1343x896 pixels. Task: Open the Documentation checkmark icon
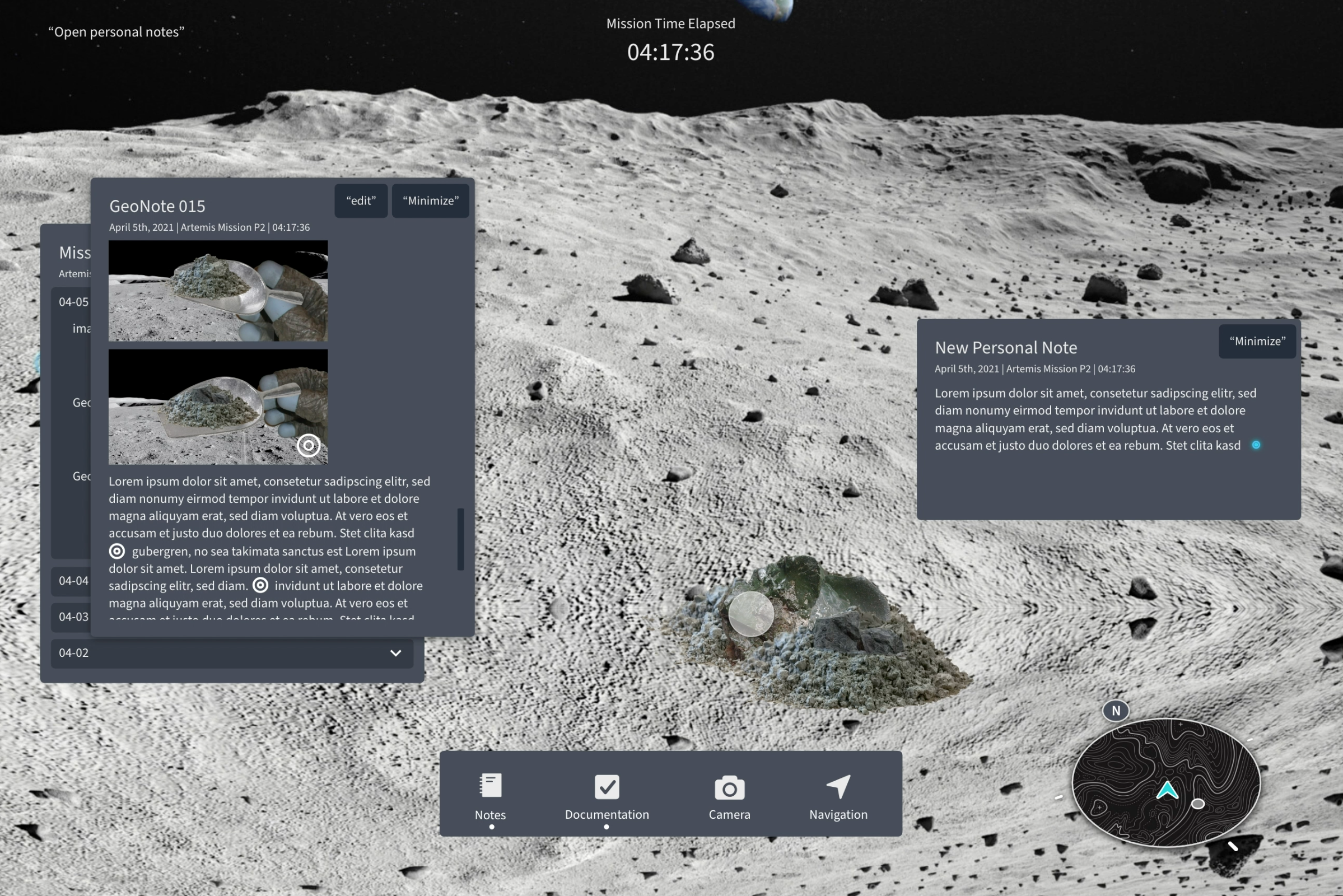(607, 787)
